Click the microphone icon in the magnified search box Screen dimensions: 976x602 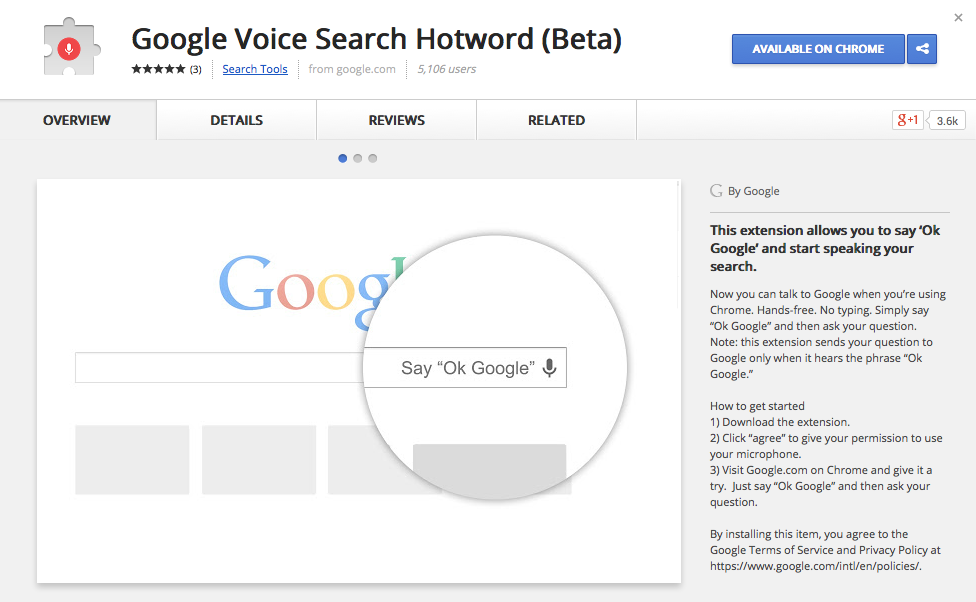tap(548, 367)
